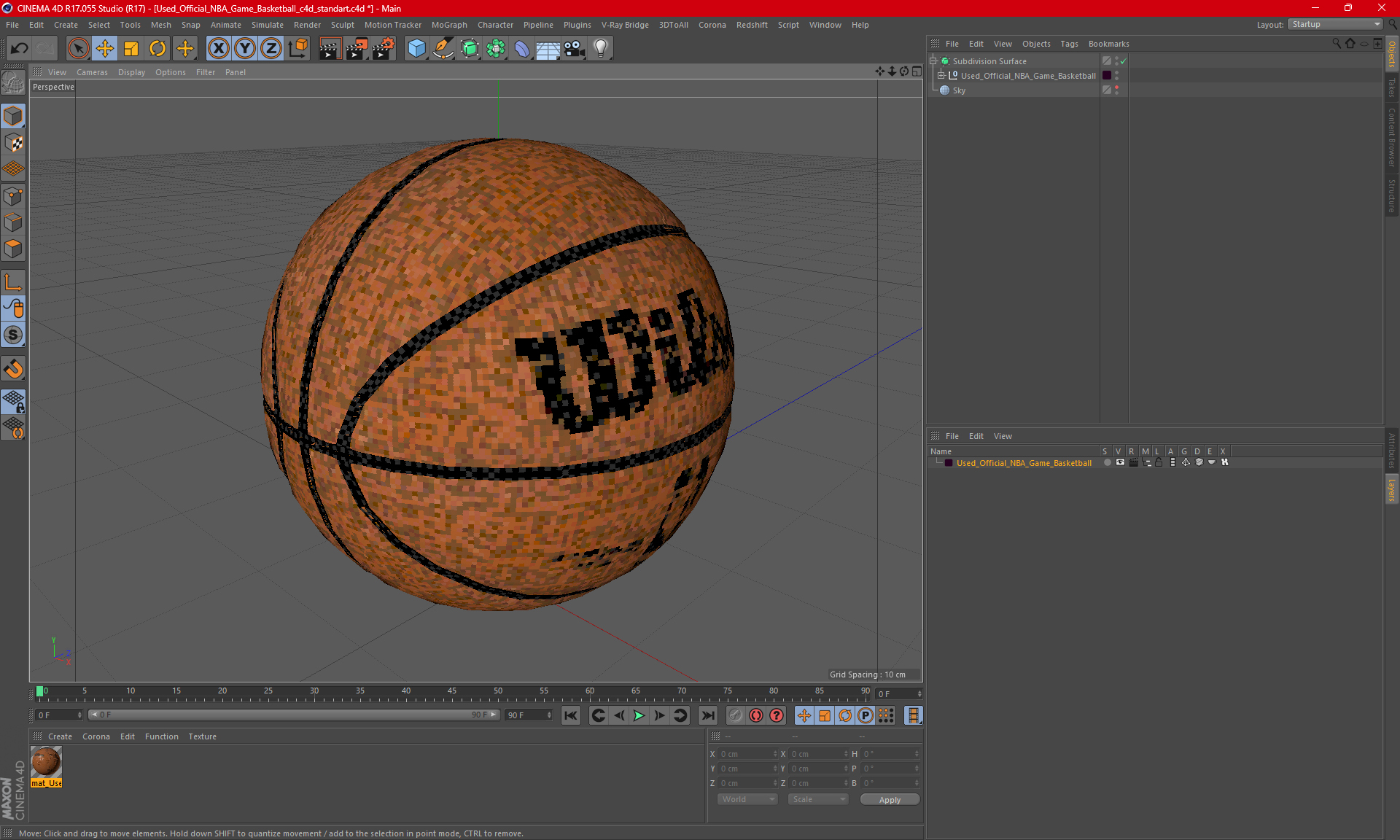Open Edit Render Settings
1400x840 pixels.
point(384,49)
